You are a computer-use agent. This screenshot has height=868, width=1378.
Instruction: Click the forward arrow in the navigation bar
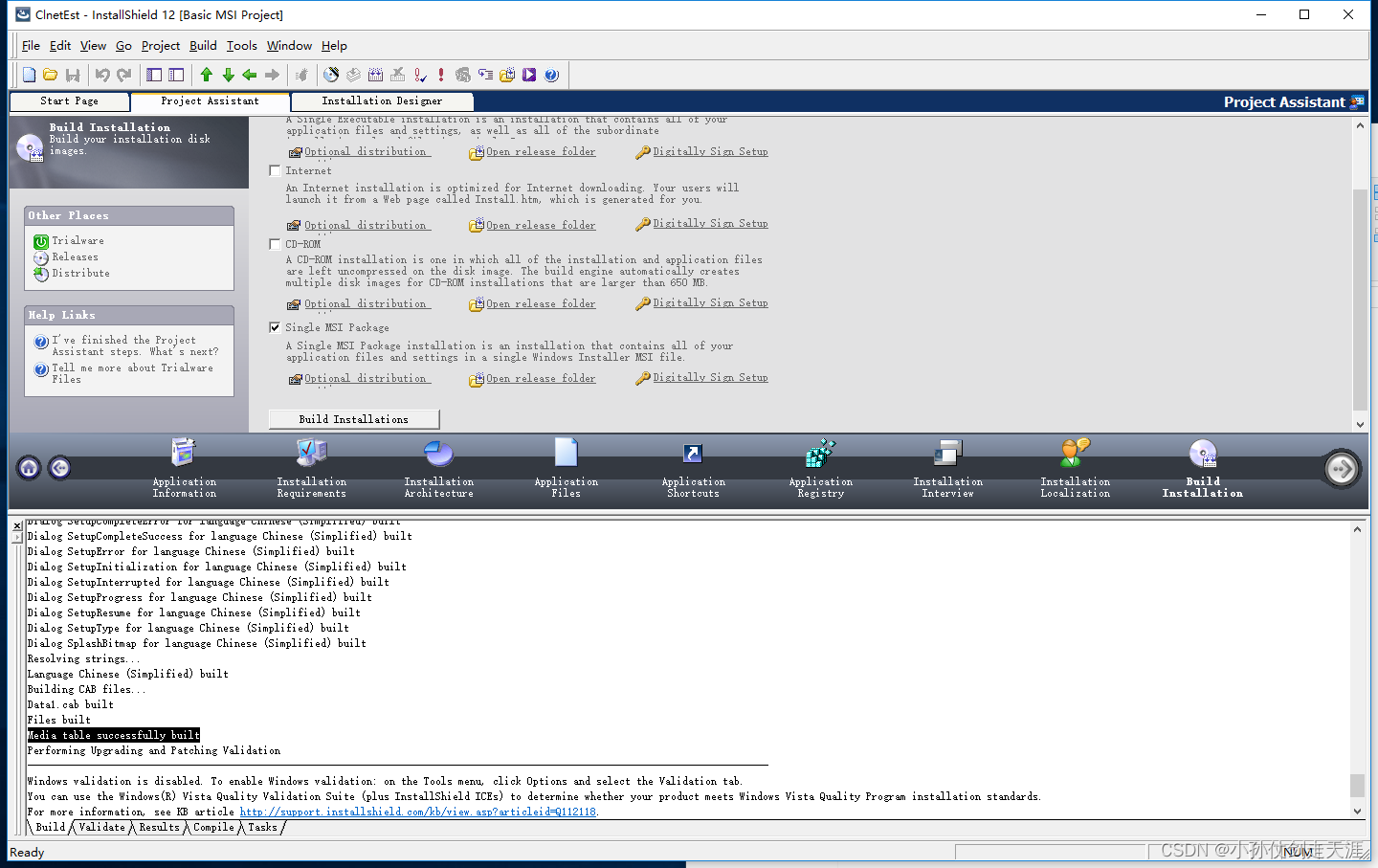(1342, 468)
